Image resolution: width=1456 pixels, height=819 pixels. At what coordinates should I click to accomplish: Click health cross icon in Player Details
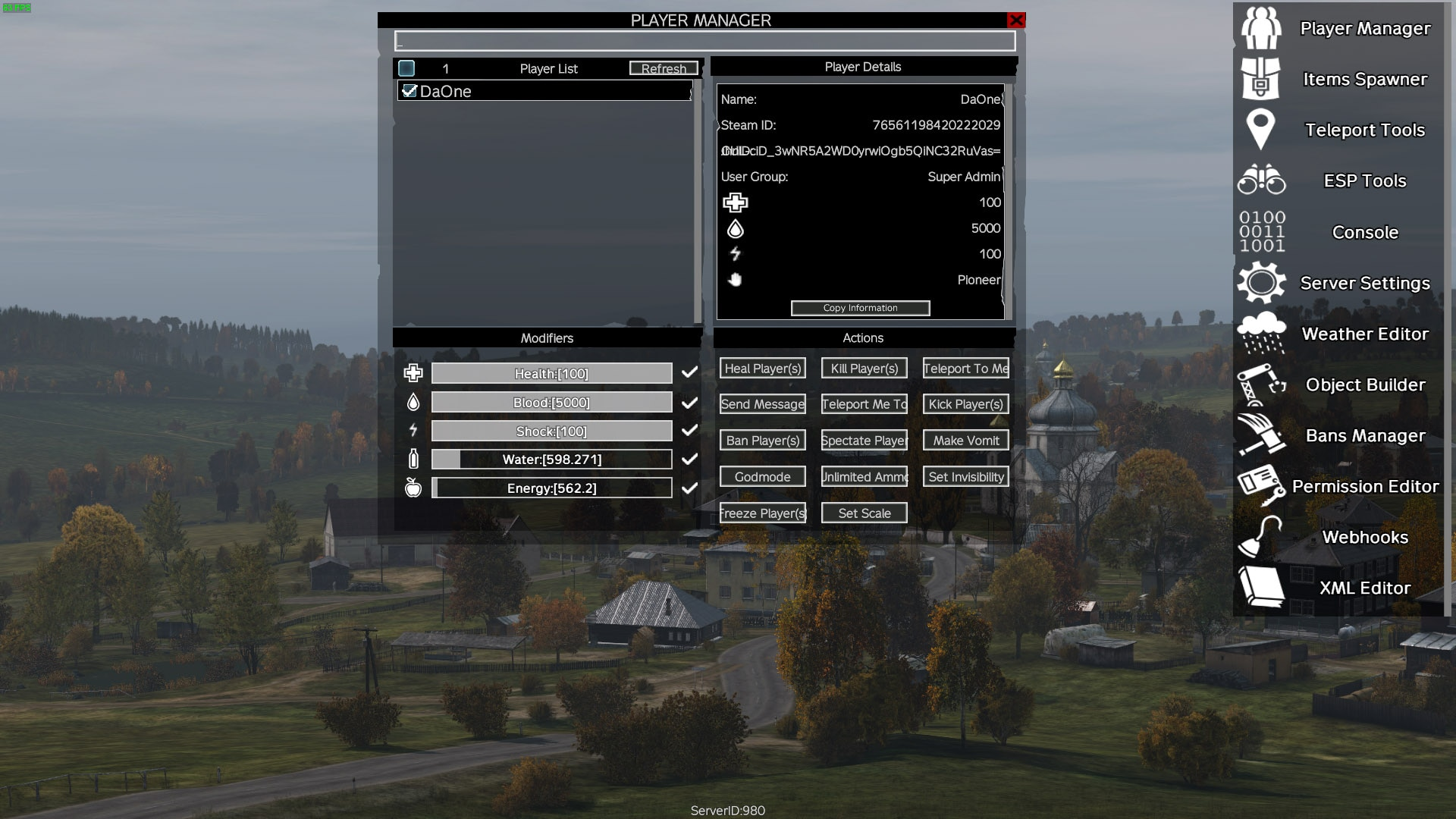tap(736, 202)
